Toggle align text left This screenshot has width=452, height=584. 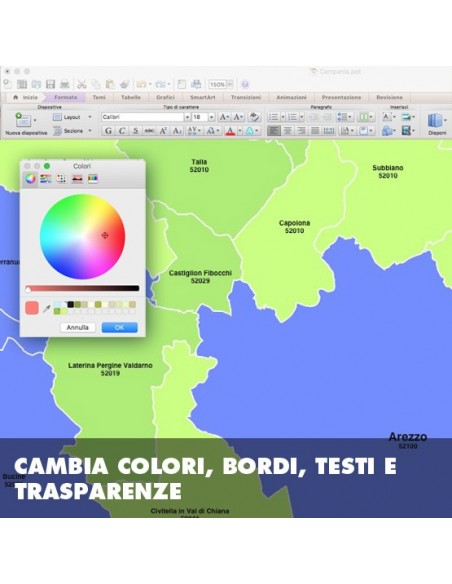(x=274, y=131)
